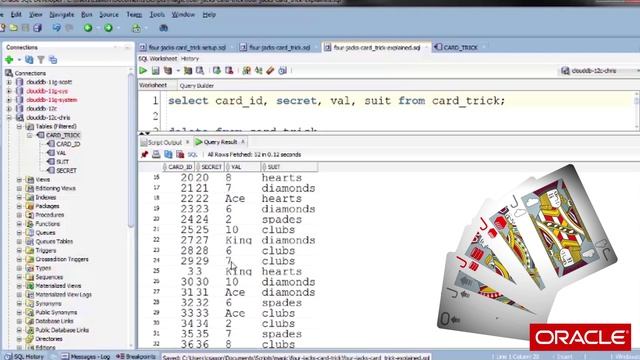This screenshot has height=360, width=640.
Task: Switch to the Script Output tab
Action: tap(164, 142)
